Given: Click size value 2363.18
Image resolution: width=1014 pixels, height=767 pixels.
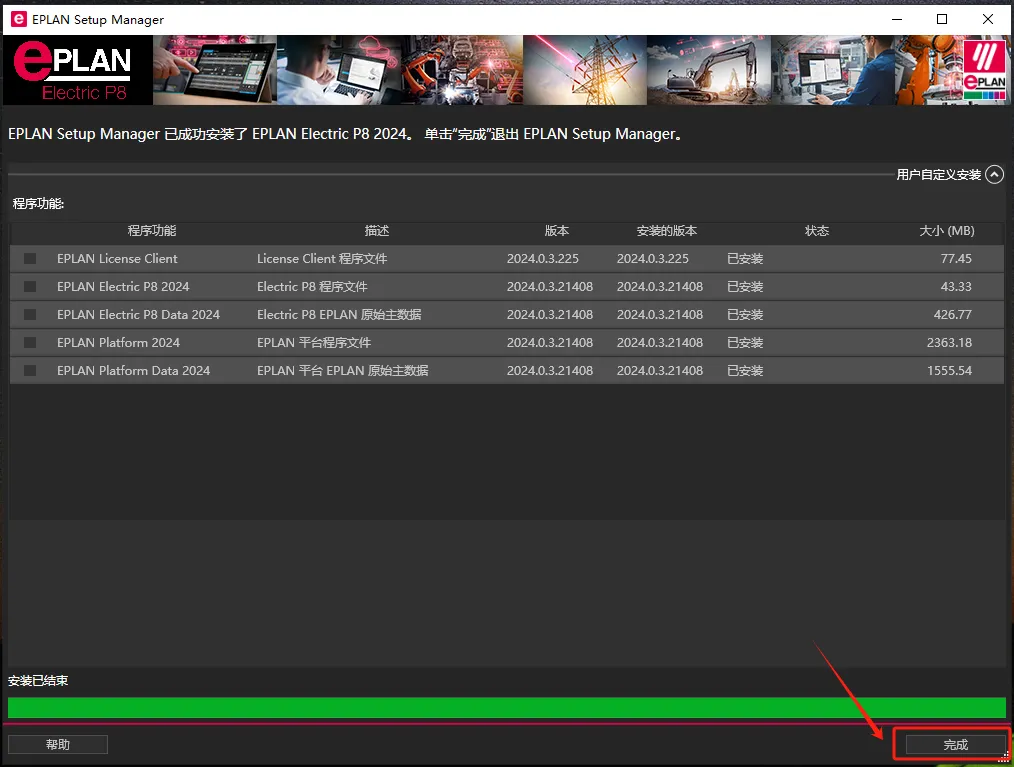Looking at the screenshot, I should pos(949,343).
